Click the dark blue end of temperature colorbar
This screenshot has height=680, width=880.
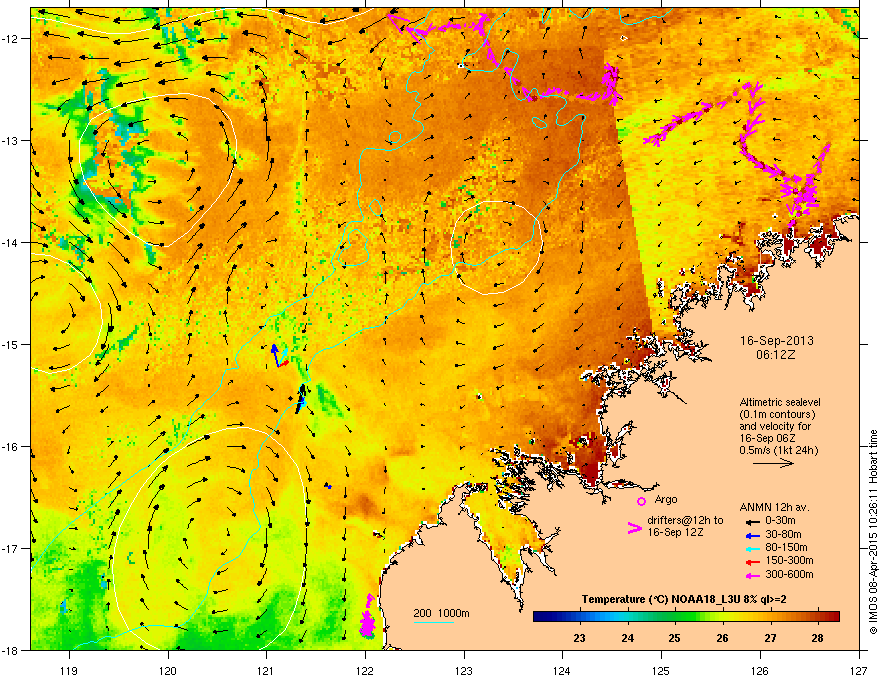coord(540,617)
